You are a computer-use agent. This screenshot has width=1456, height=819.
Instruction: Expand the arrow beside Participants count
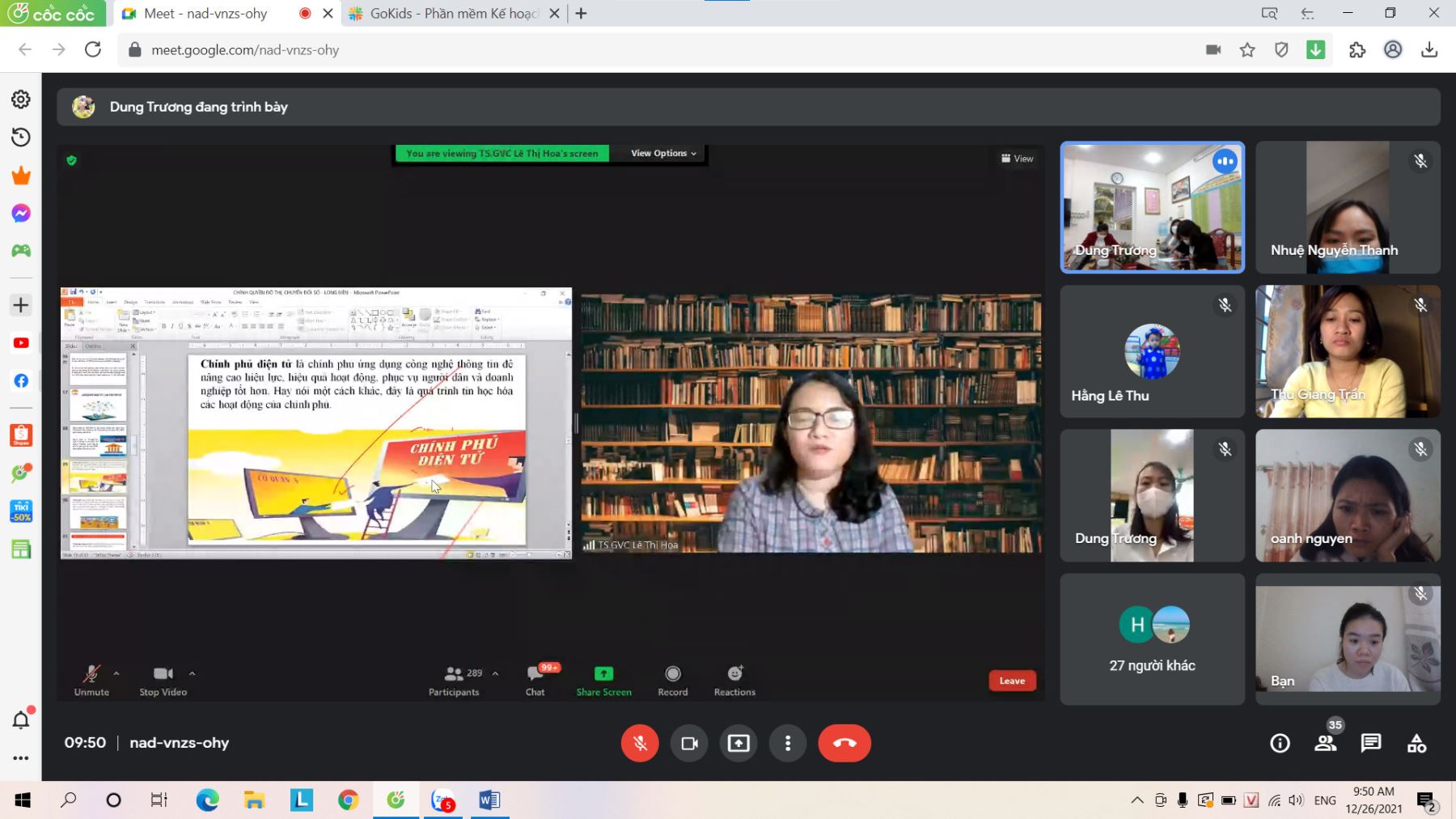(x=495, y=673)
